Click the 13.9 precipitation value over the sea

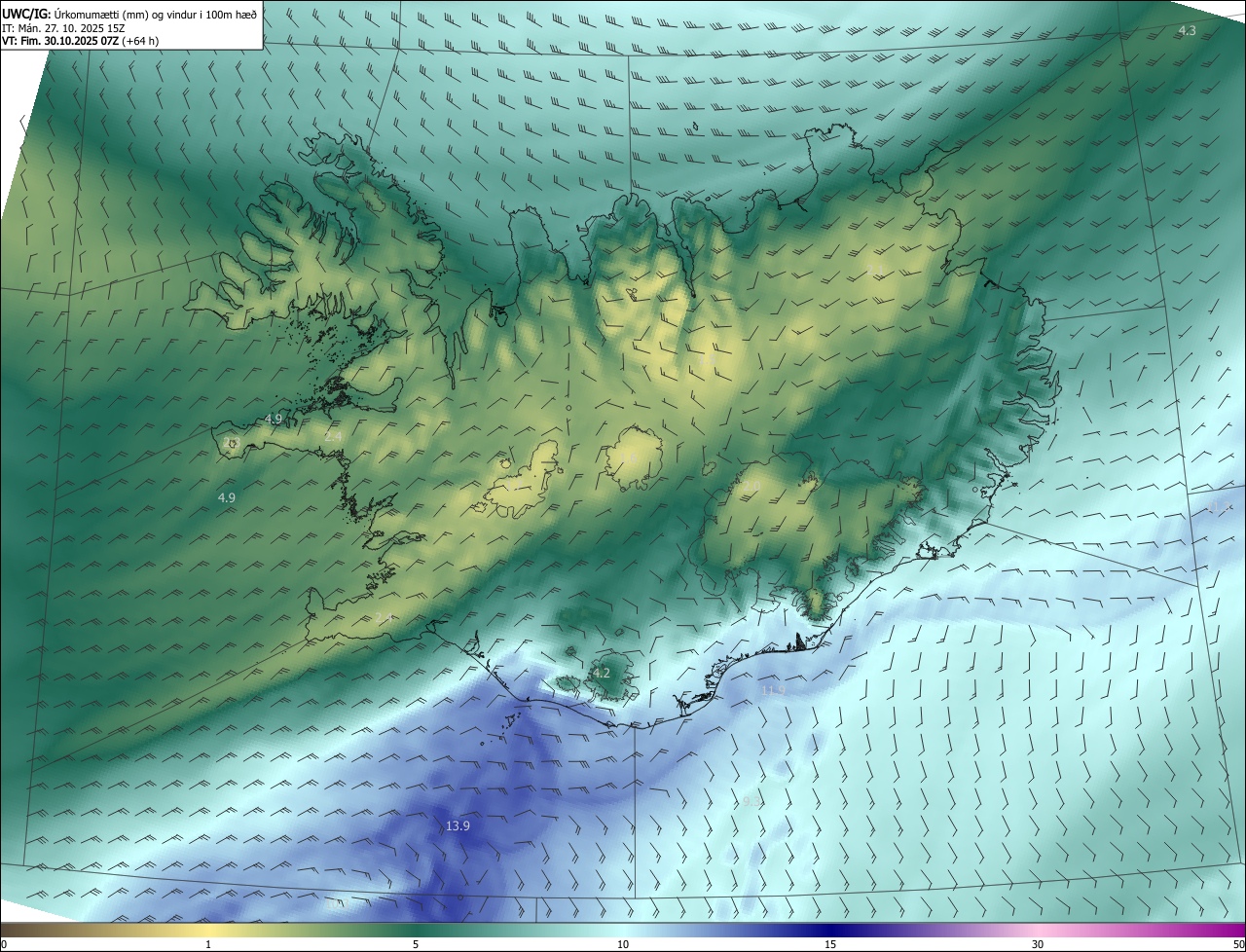tap(458, 825)
